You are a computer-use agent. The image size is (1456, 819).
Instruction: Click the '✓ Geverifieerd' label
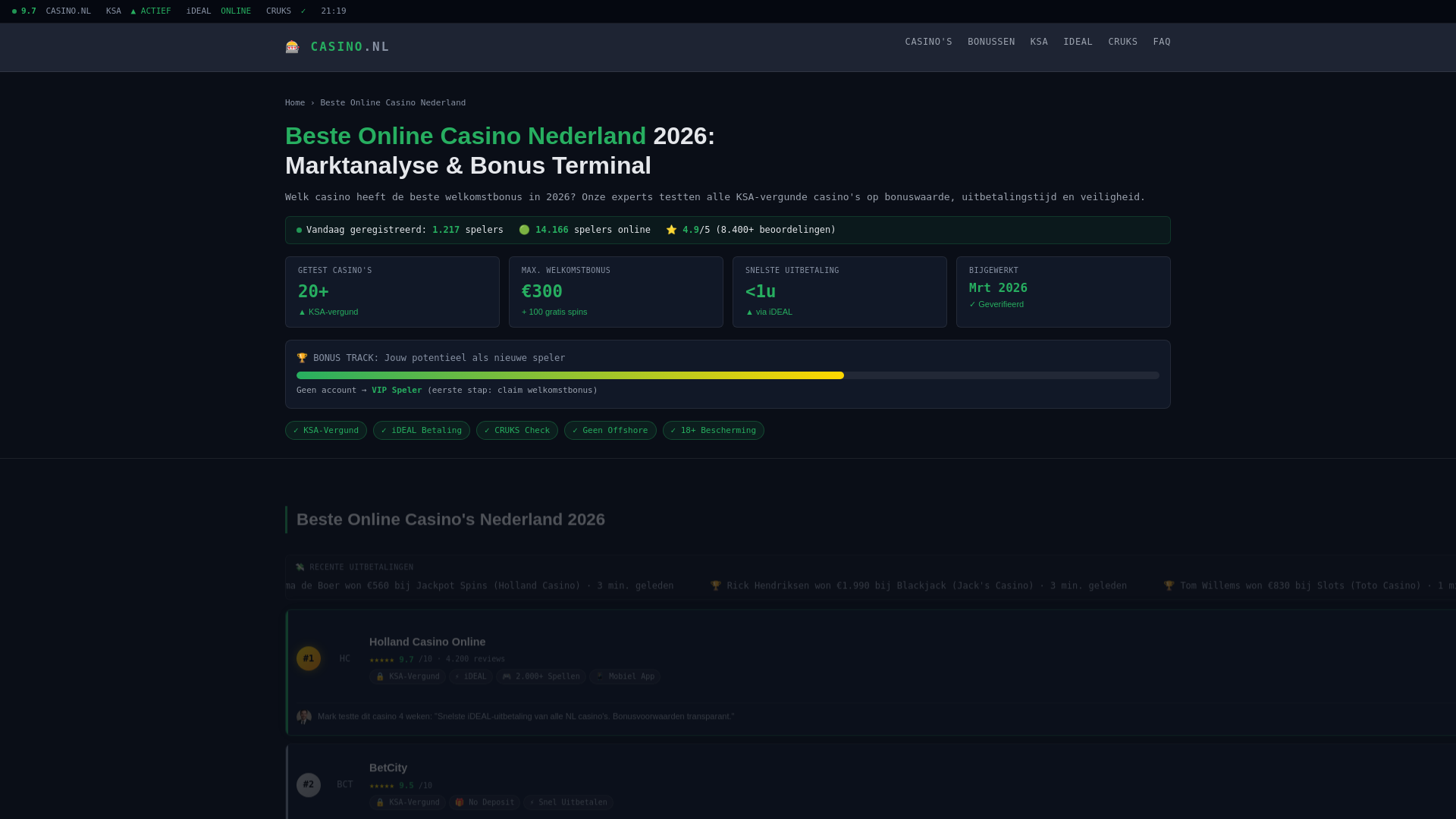click(996, 304)
